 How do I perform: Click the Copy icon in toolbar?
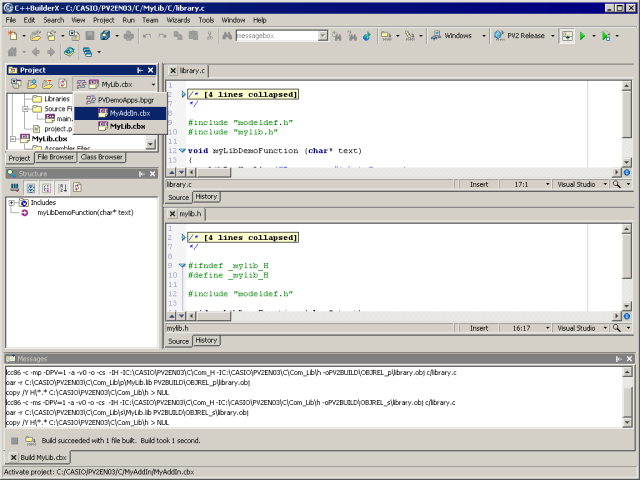(178, 36)
